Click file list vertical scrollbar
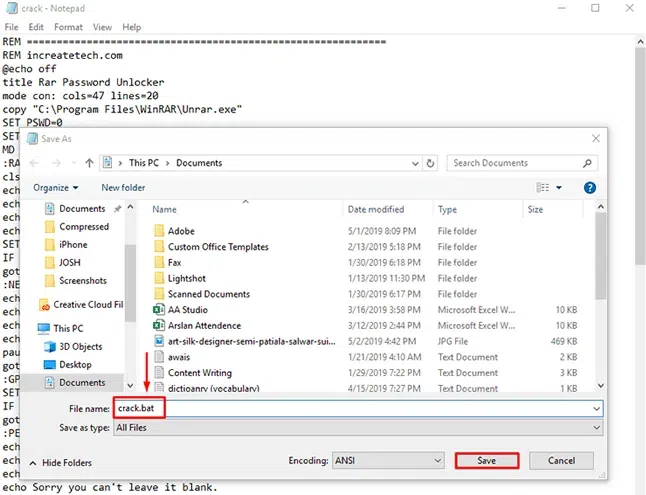The height and width of the screenshot is (495, 646). pyautogui.click(x=601, y=256)
